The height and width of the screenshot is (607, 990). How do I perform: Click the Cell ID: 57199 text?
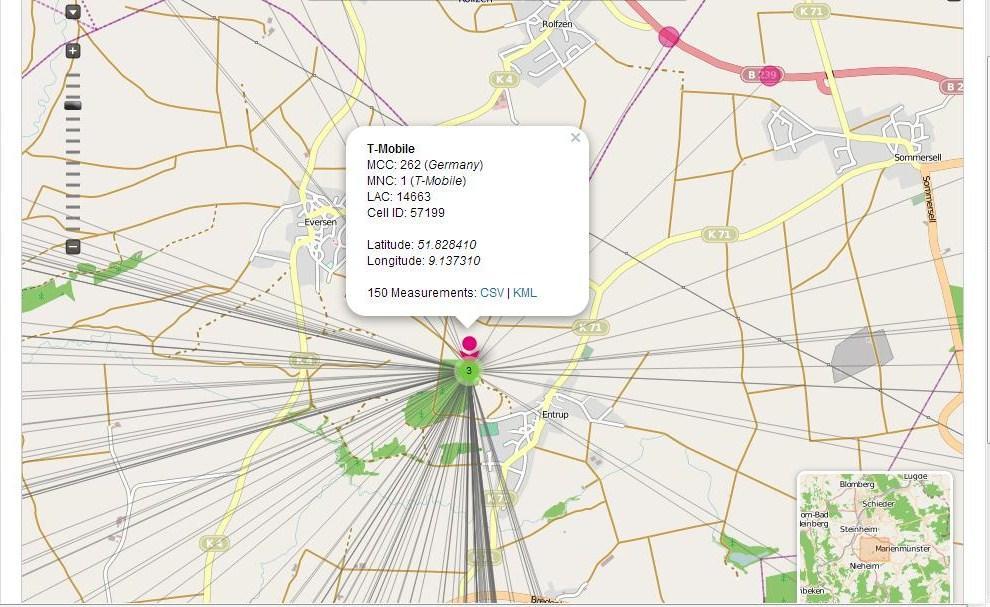[406, 212]
